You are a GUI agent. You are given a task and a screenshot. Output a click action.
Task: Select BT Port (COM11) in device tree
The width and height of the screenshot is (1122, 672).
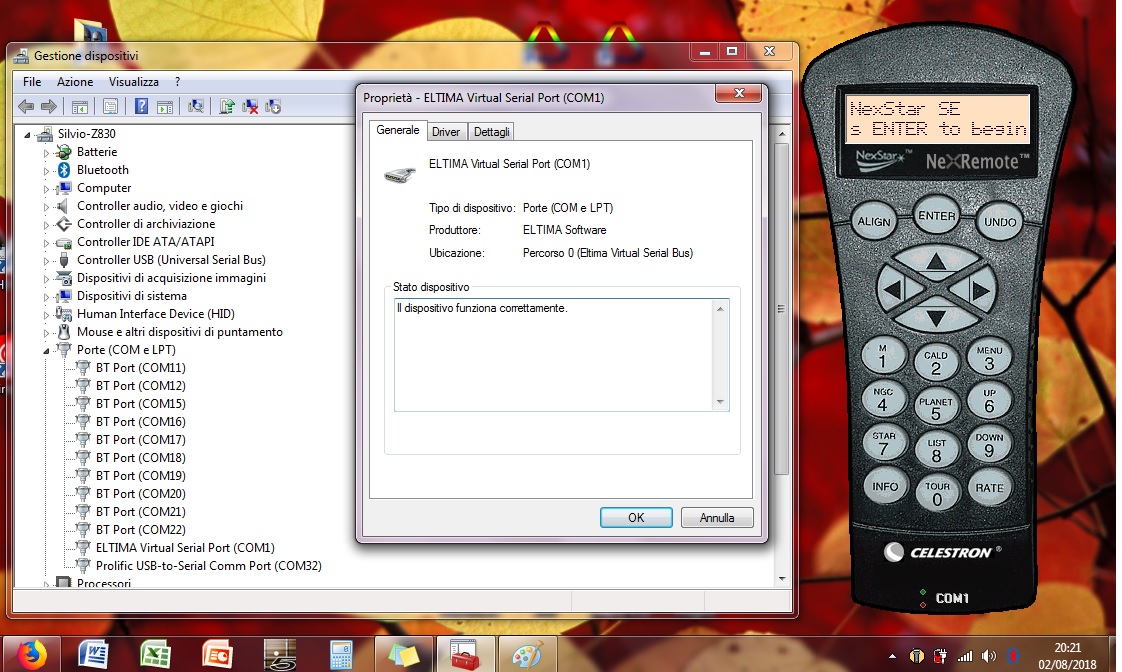click(141, 368)
